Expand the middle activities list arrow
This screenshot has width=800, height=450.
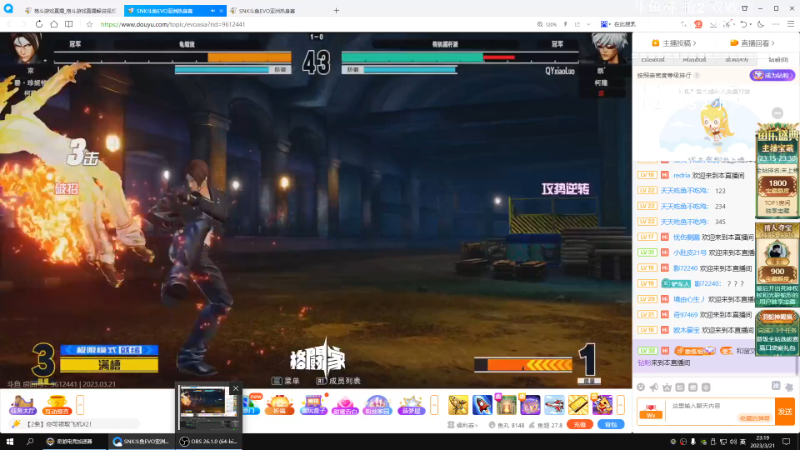click(434, 405)
